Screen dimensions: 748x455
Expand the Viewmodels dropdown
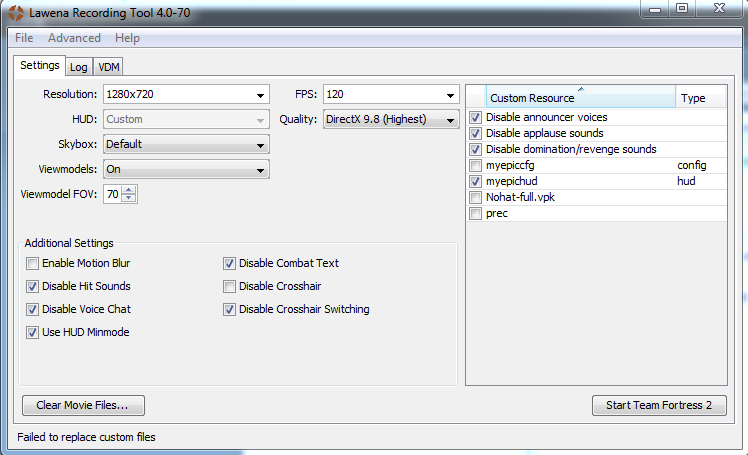pos(186,169)
